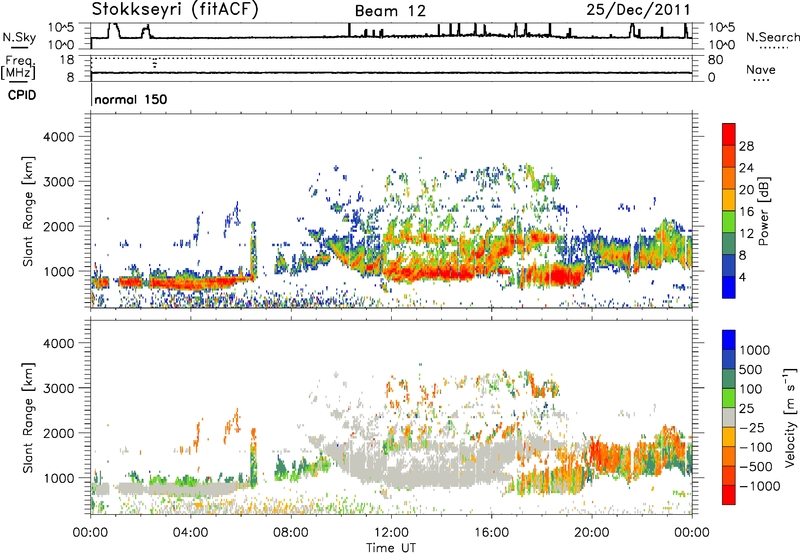800x554 pixels.
Task: Click the 16:00 time tick label
Action: point(491,533)
